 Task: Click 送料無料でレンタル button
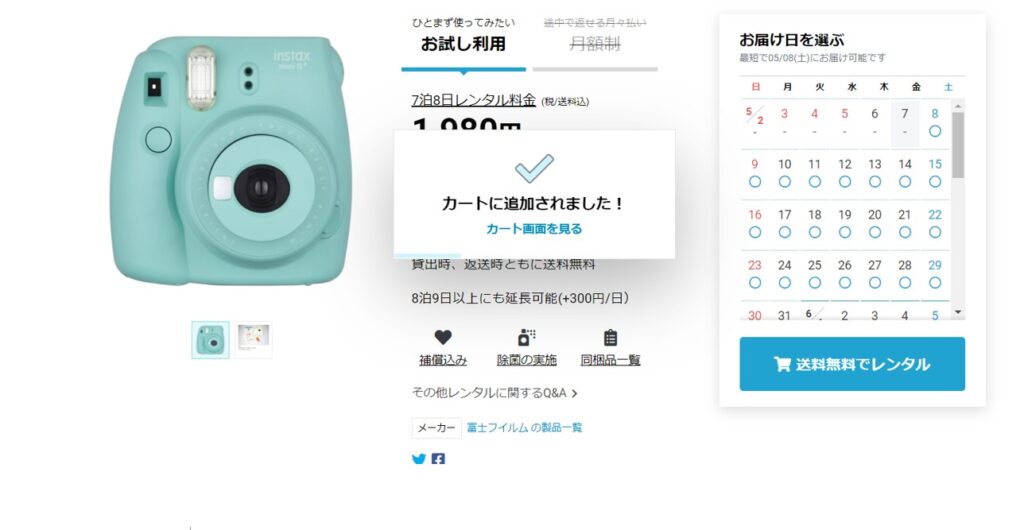coord(852,364)
